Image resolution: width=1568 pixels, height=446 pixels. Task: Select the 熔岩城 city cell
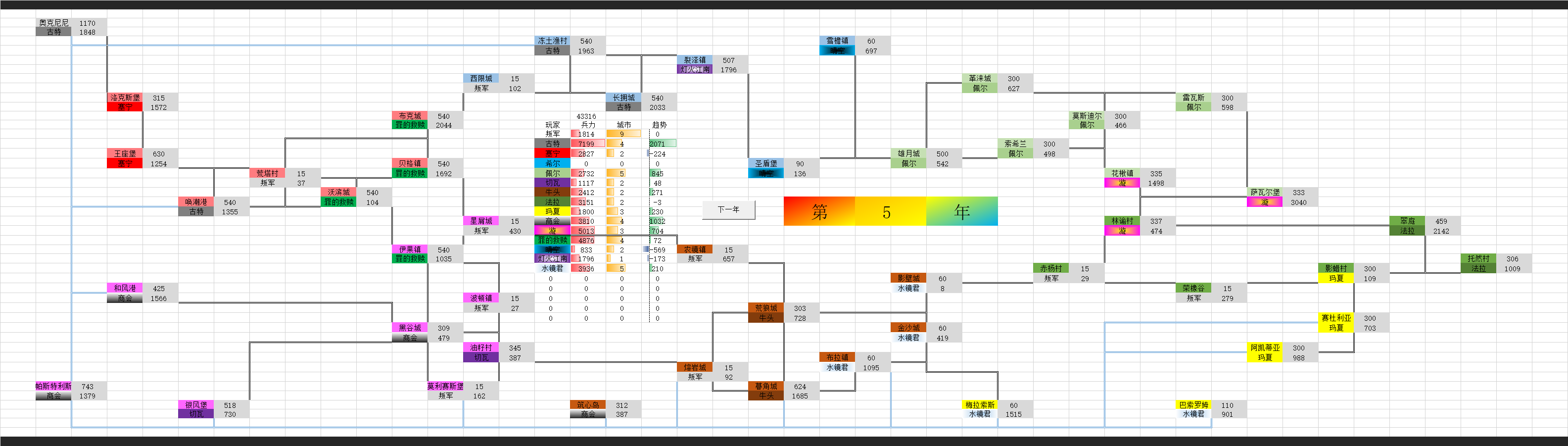coord(695,367)
